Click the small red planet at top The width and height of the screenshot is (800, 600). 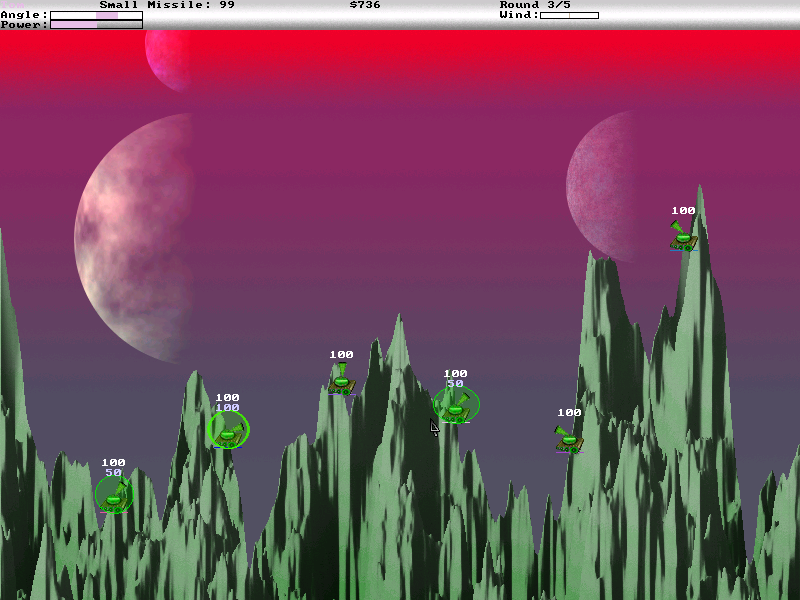coord(168,57)
